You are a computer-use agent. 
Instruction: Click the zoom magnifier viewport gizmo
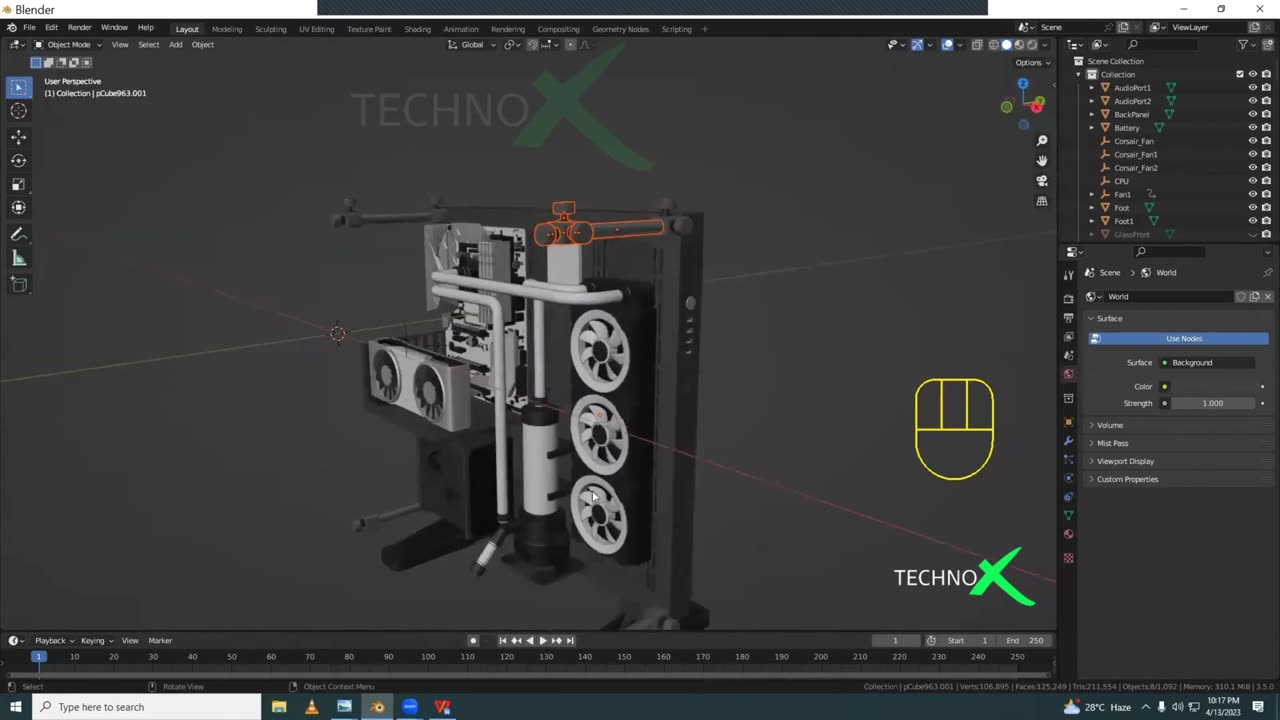click(1042, 141)
